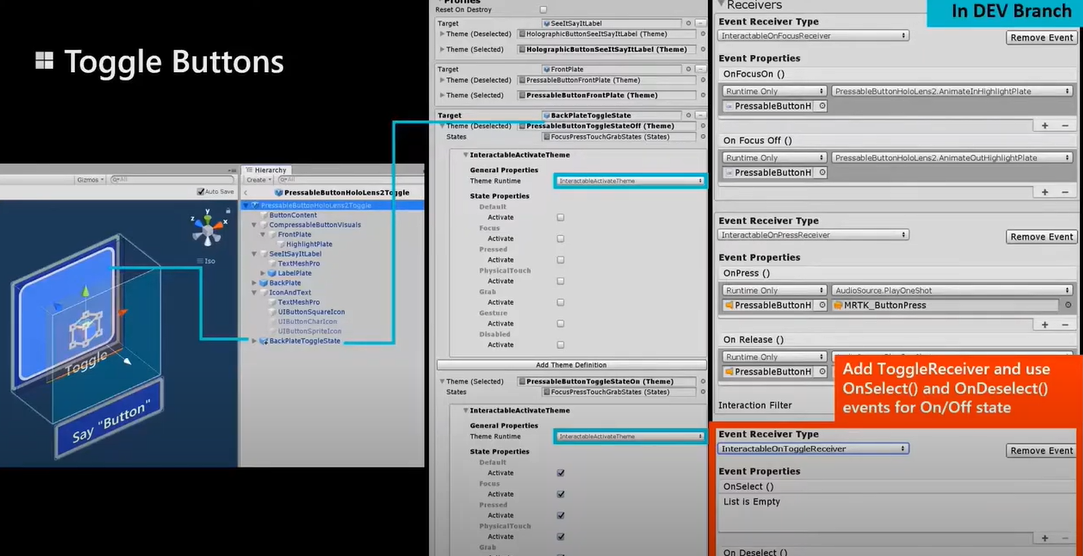Toggle PhysicalTouch Activate in selected theme
The image size is (1083, 556).
pos(560,537)
